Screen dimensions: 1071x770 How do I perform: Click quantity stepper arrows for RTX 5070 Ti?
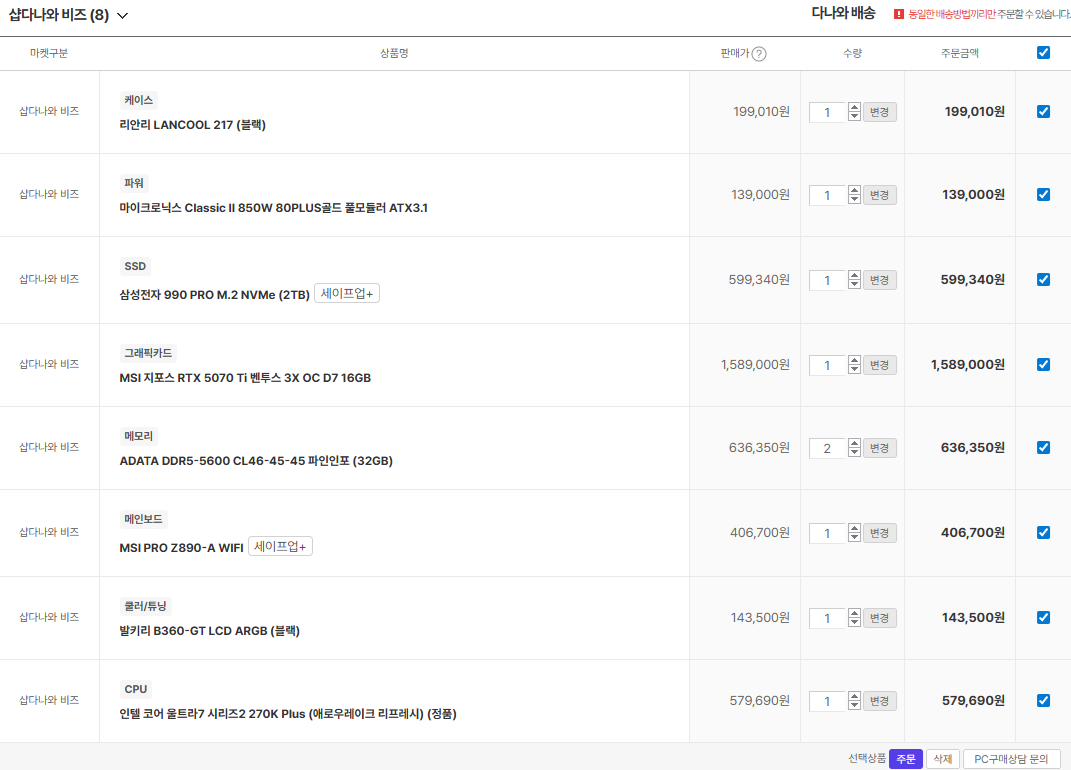tap(854, 365)
